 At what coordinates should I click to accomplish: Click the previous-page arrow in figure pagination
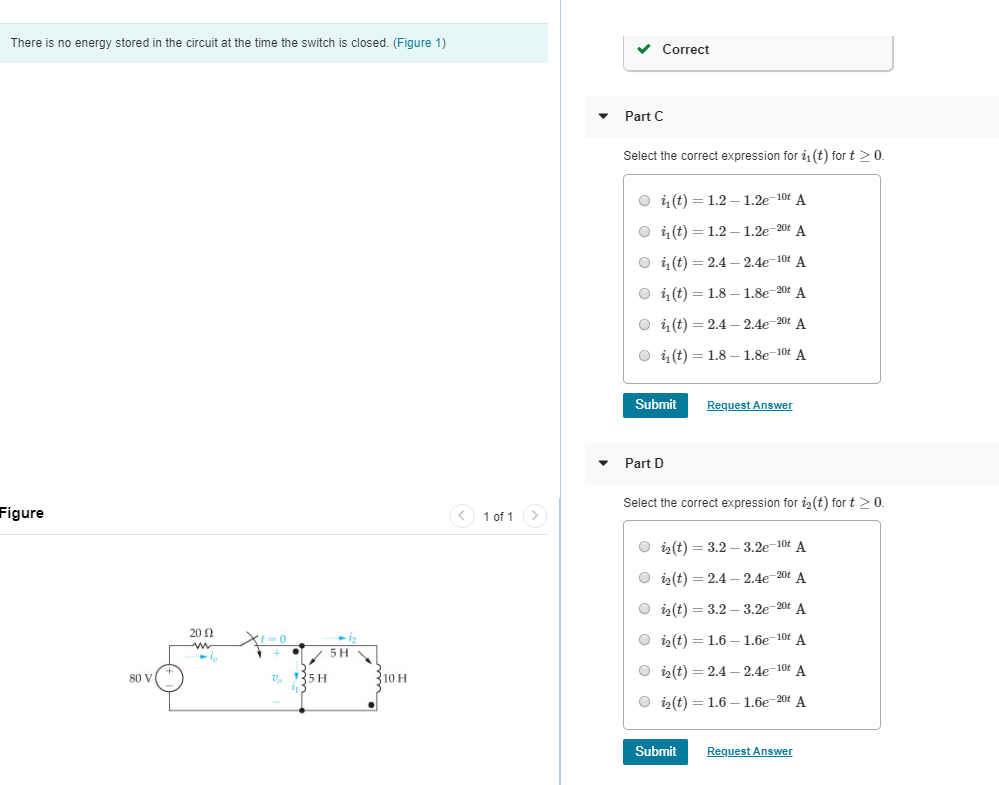461,516
